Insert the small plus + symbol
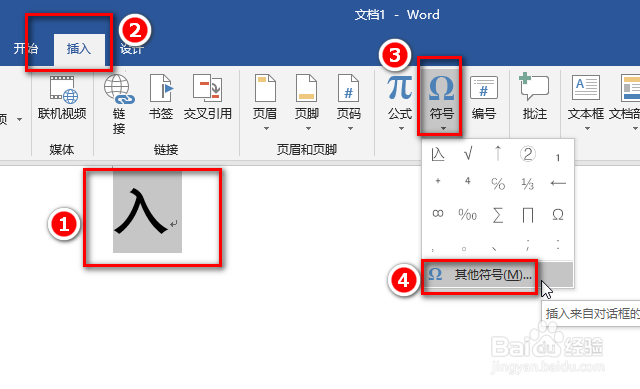640x389 pixels. pyautogui.click(x=438, y=180)
